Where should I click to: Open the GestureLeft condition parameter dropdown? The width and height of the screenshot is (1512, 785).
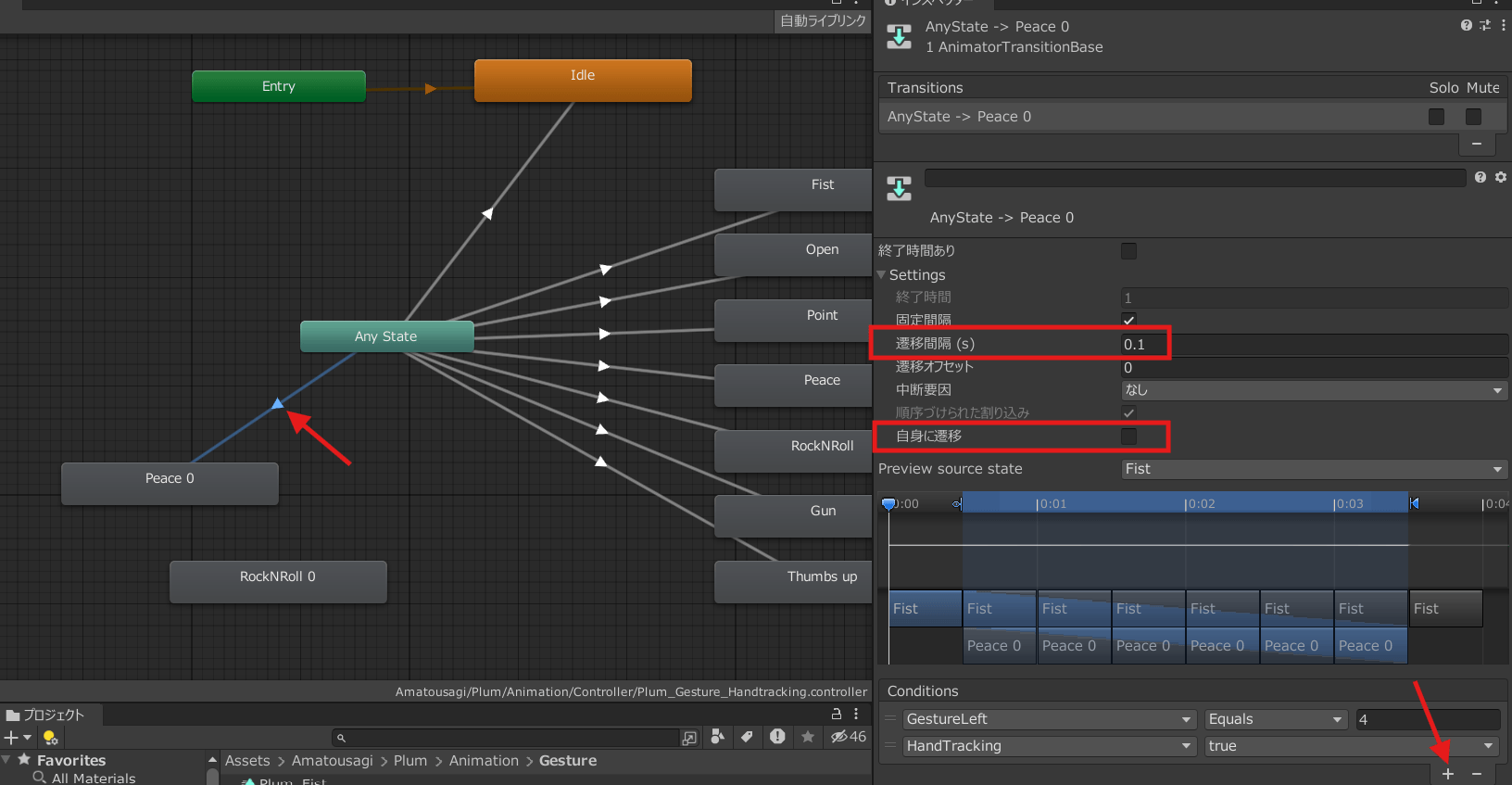[x=1049, y=719]
